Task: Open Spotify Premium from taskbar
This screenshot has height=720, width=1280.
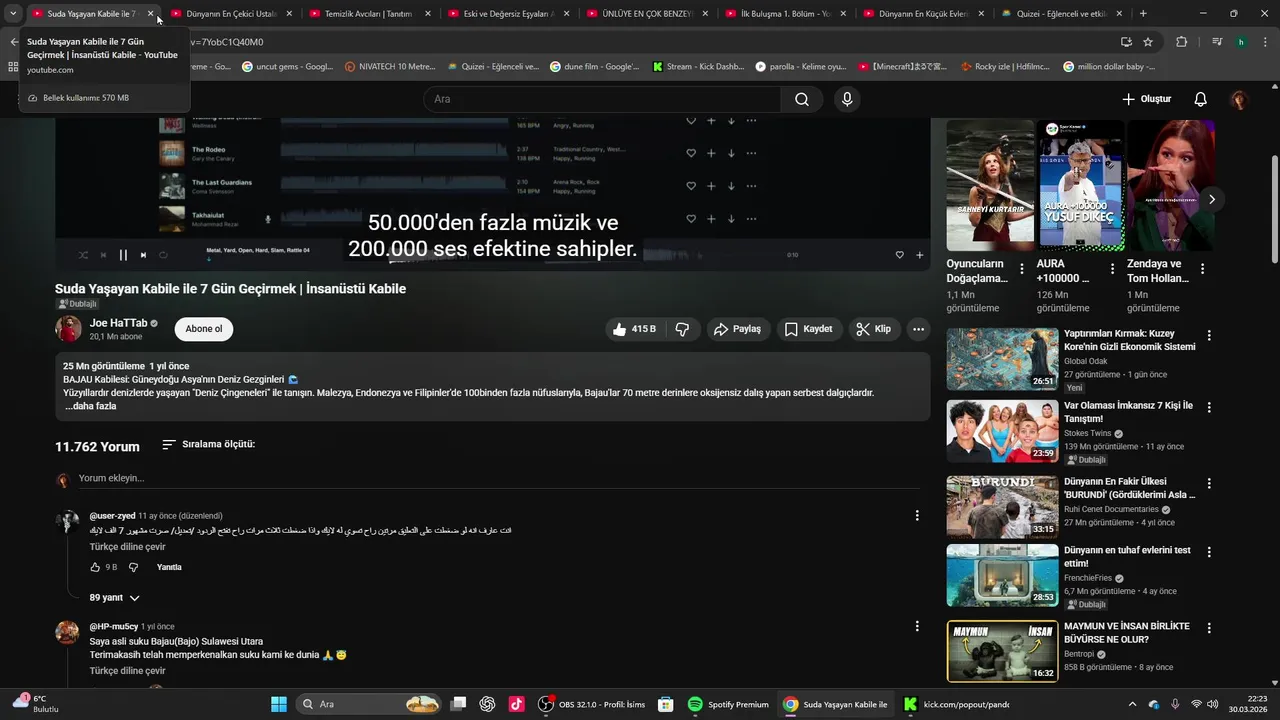Action: [729, 704]
